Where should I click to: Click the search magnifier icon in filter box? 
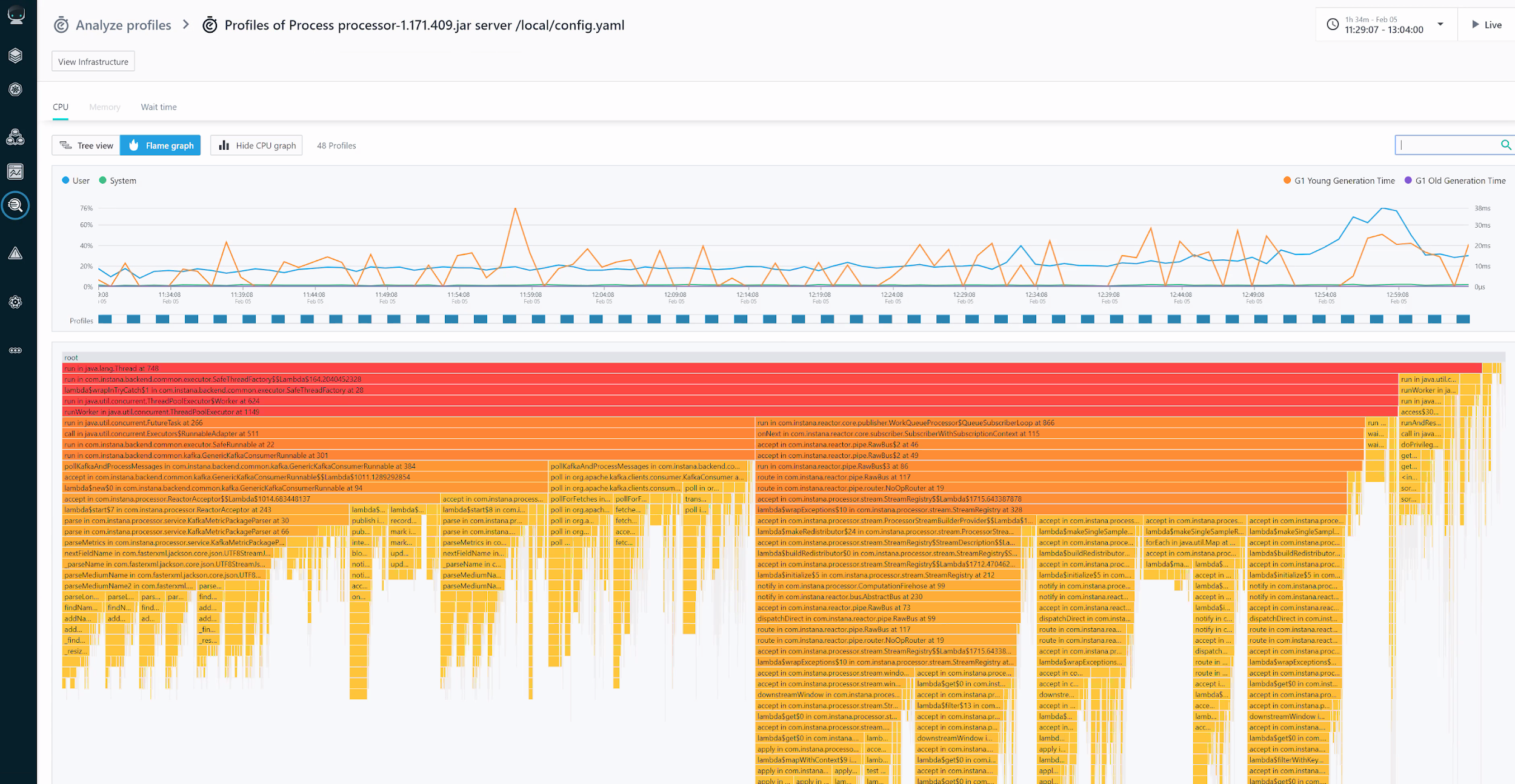pos(1506,145)
